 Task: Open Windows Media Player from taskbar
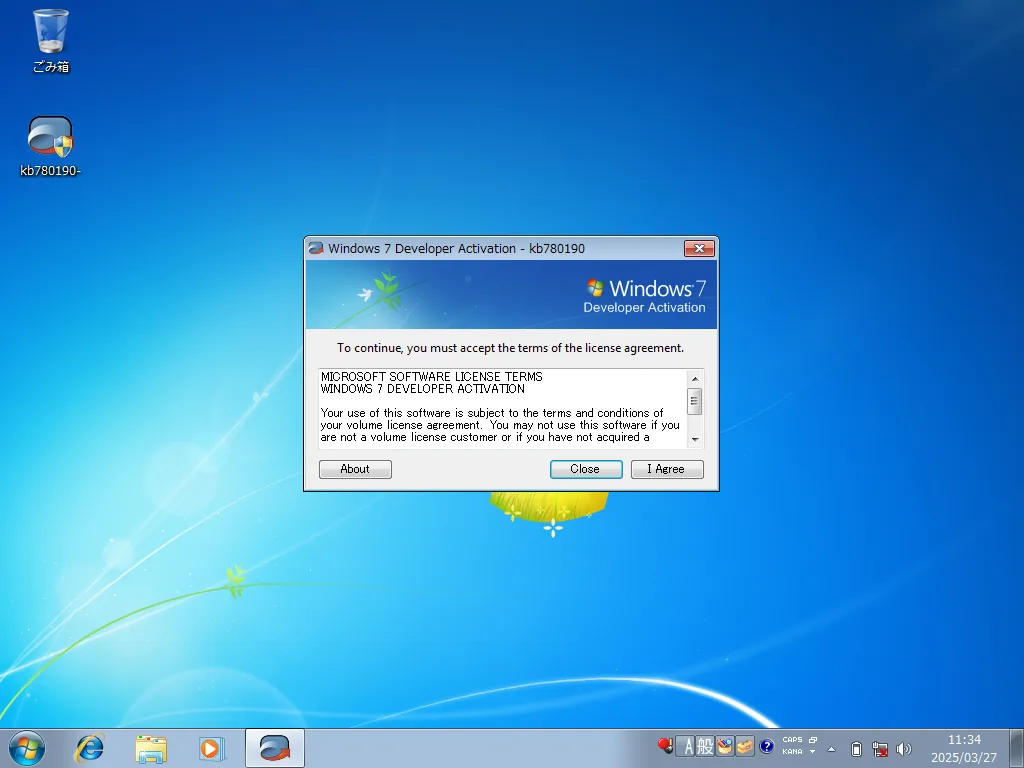212,748
